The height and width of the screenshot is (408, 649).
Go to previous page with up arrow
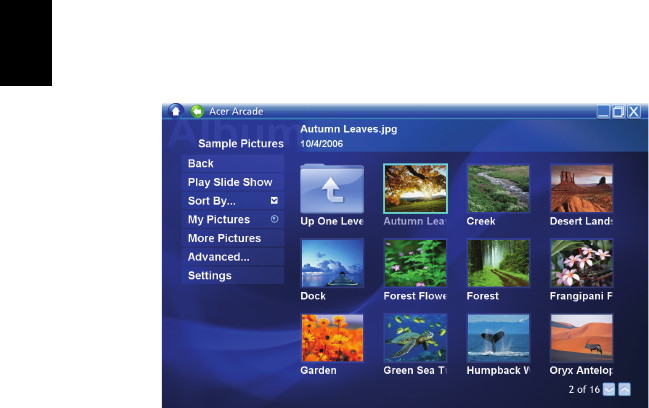pyautogui.click(x=624, y=389)
